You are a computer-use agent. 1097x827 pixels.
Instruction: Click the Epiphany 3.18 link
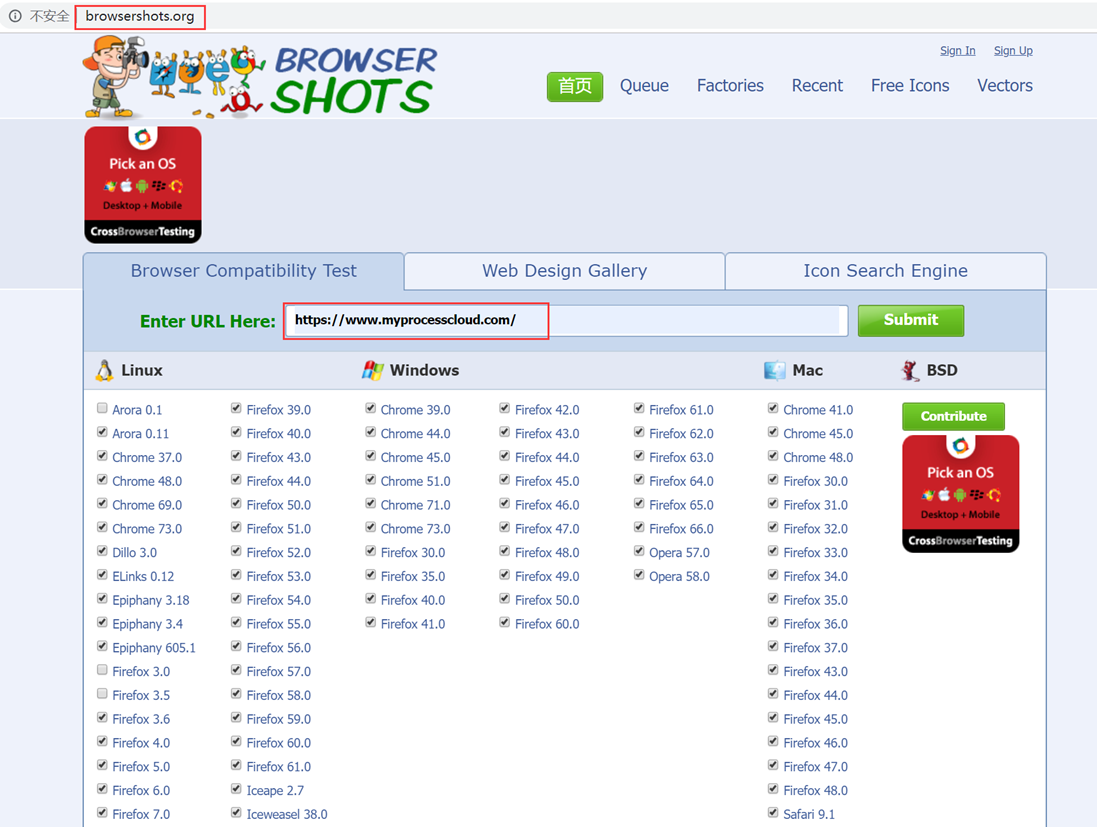(x=151, y=600)
